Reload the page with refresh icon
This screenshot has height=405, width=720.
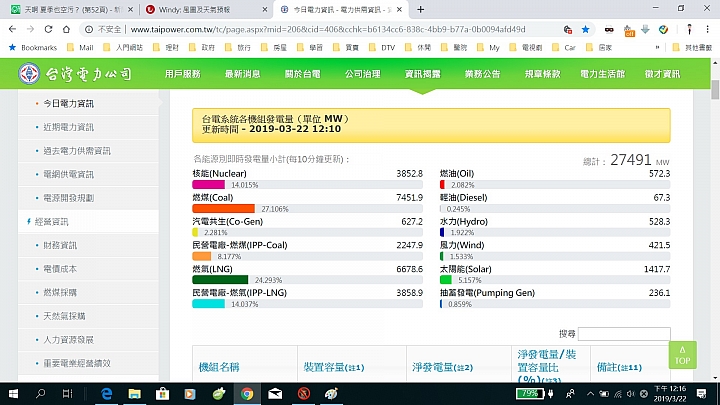tap(48, 29)
